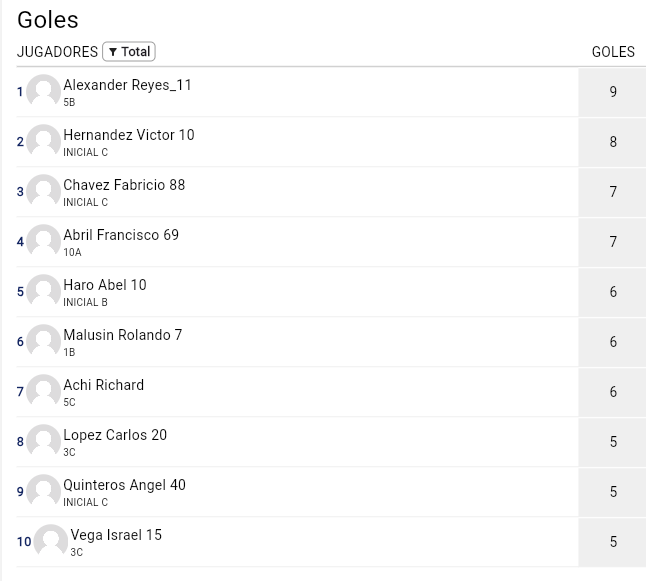646x581 pixels.
Task: Click Lopez Carlos 20's profile avatar
Action: click(x=43, y=441)
